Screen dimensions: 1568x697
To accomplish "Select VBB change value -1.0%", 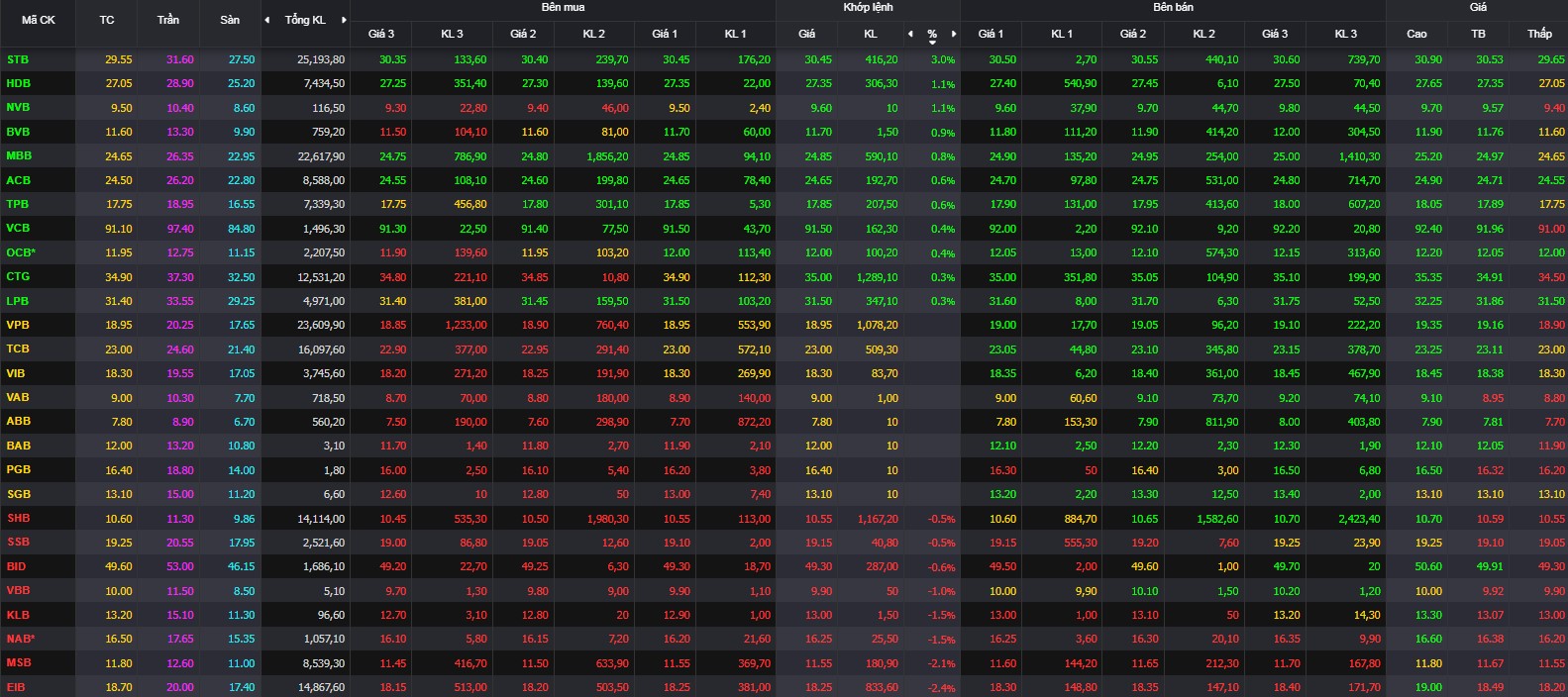I will 942,591.
